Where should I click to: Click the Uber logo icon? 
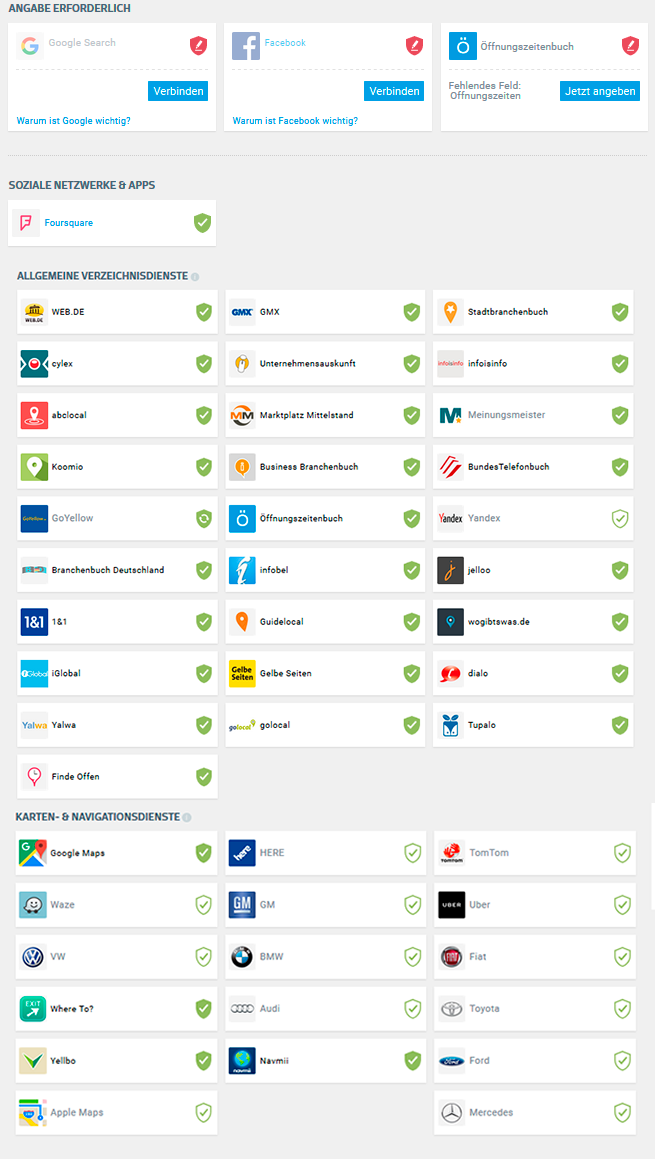pyautogui.click(x=452, y=905)
